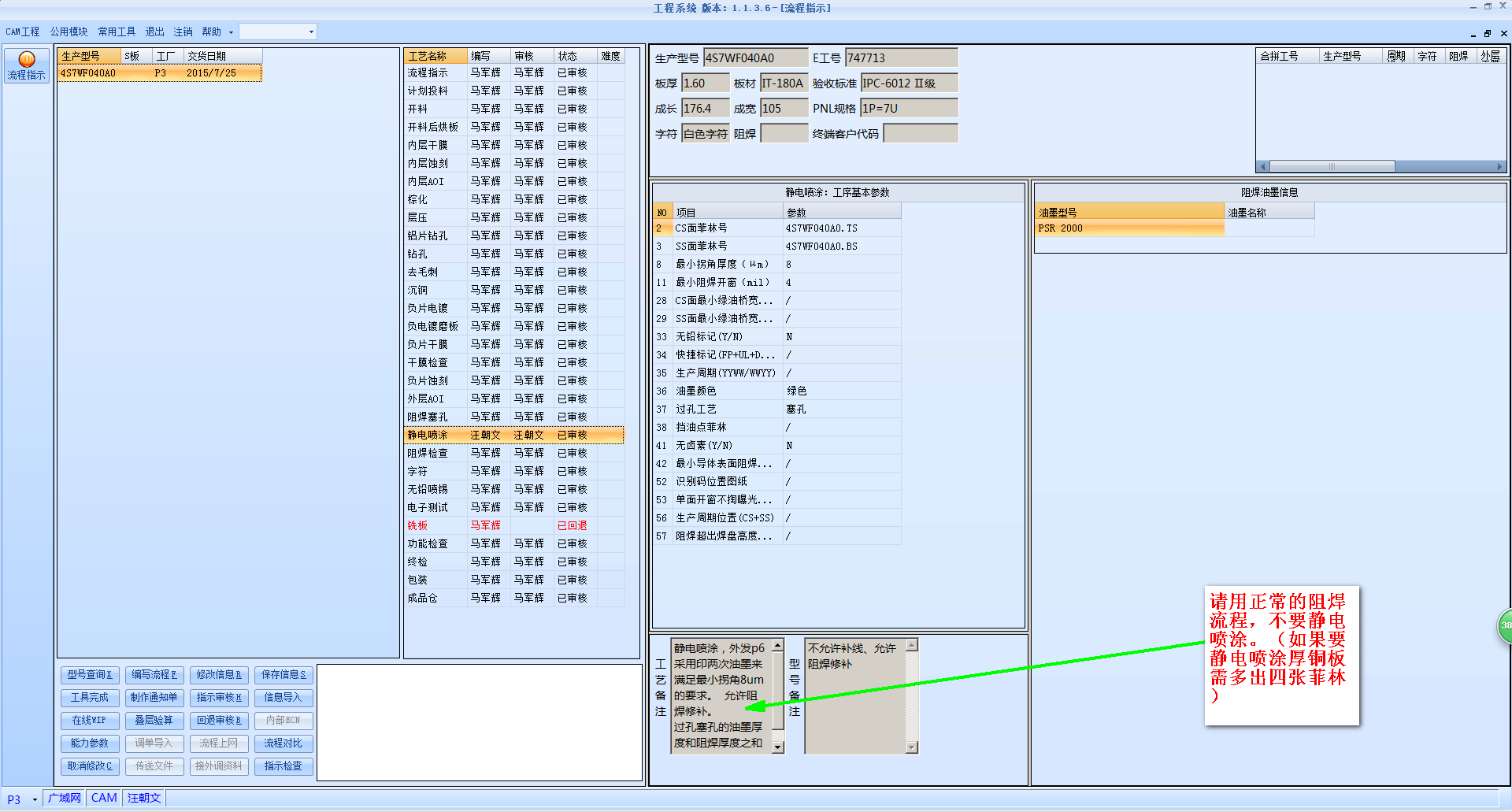Select the 4S7WF040A0 production model row
The height and width of the screenshot is (812, 1512).
[x=160, y=73]
